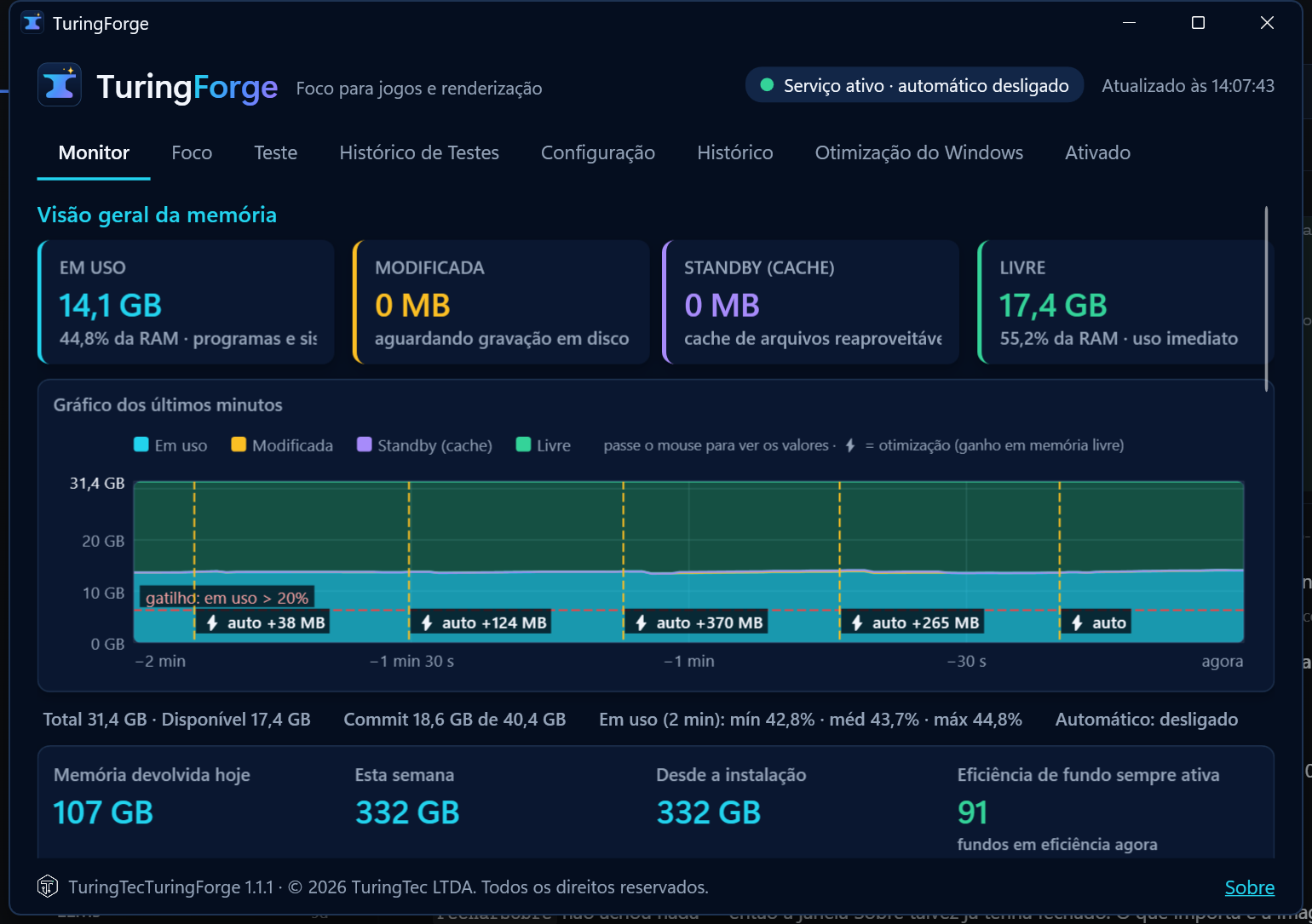
Task: Click the 332 GB Esta semana value
Action: coord(407,812)
